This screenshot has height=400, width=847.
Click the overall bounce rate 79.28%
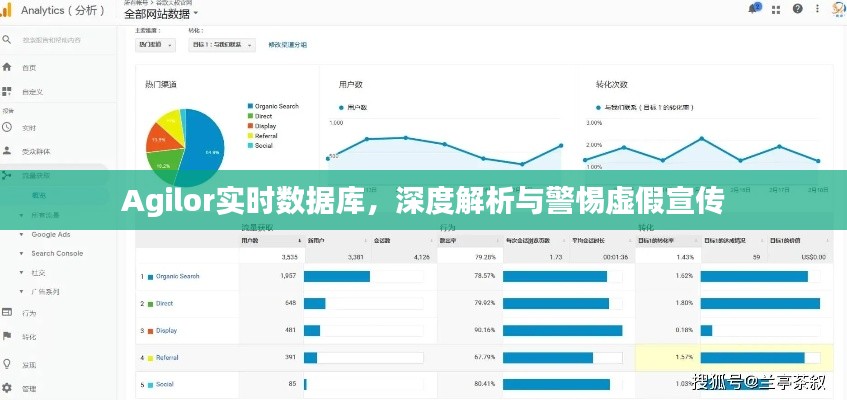tap(485, 257)
